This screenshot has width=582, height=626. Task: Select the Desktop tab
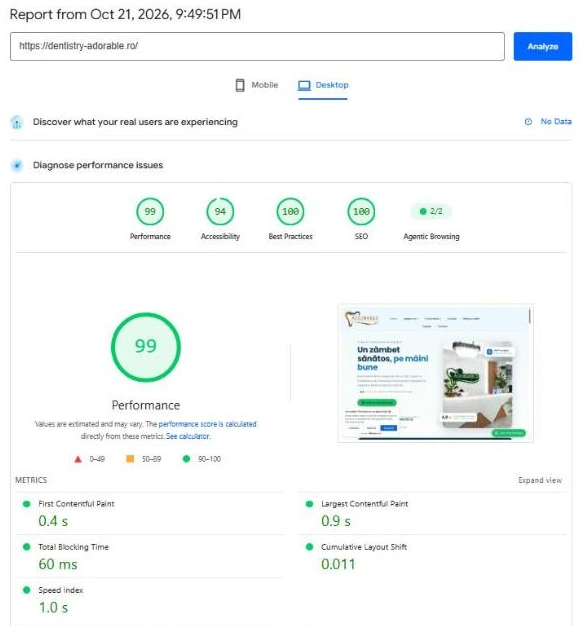click(323, 85)
